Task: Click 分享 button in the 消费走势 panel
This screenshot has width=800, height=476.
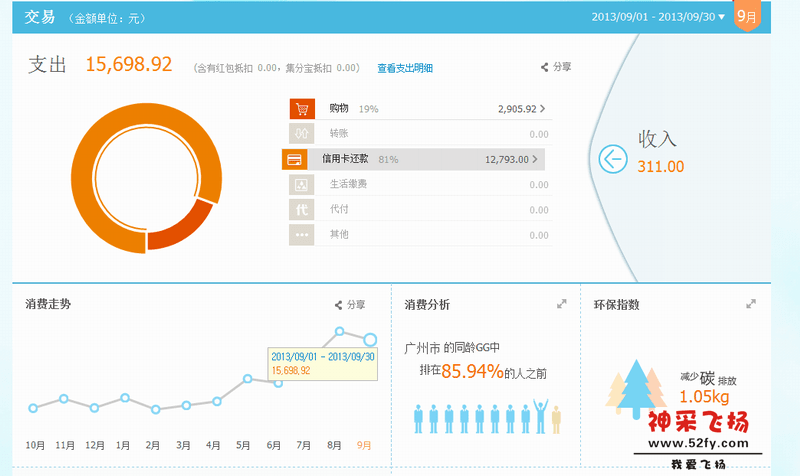Action: coord(350,305)
